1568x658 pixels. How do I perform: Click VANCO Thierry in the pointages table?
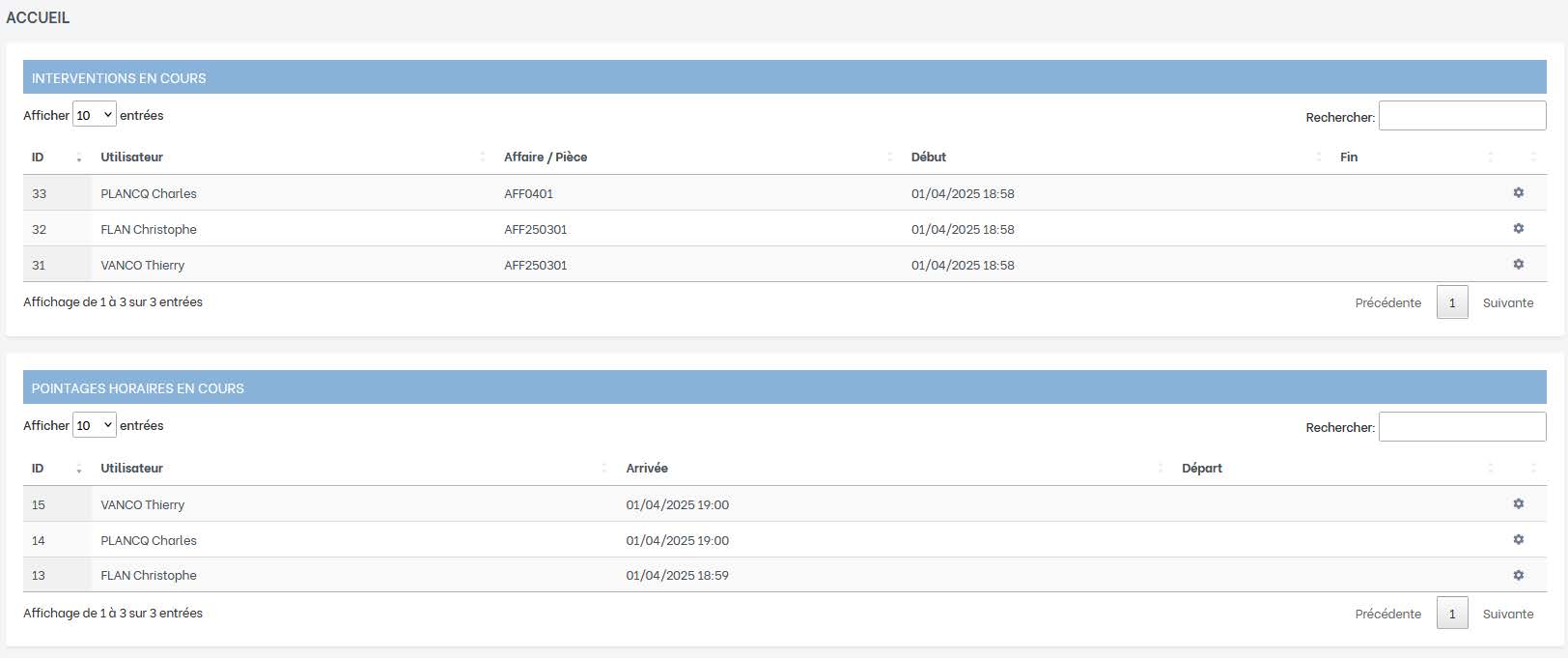(142, 504)
